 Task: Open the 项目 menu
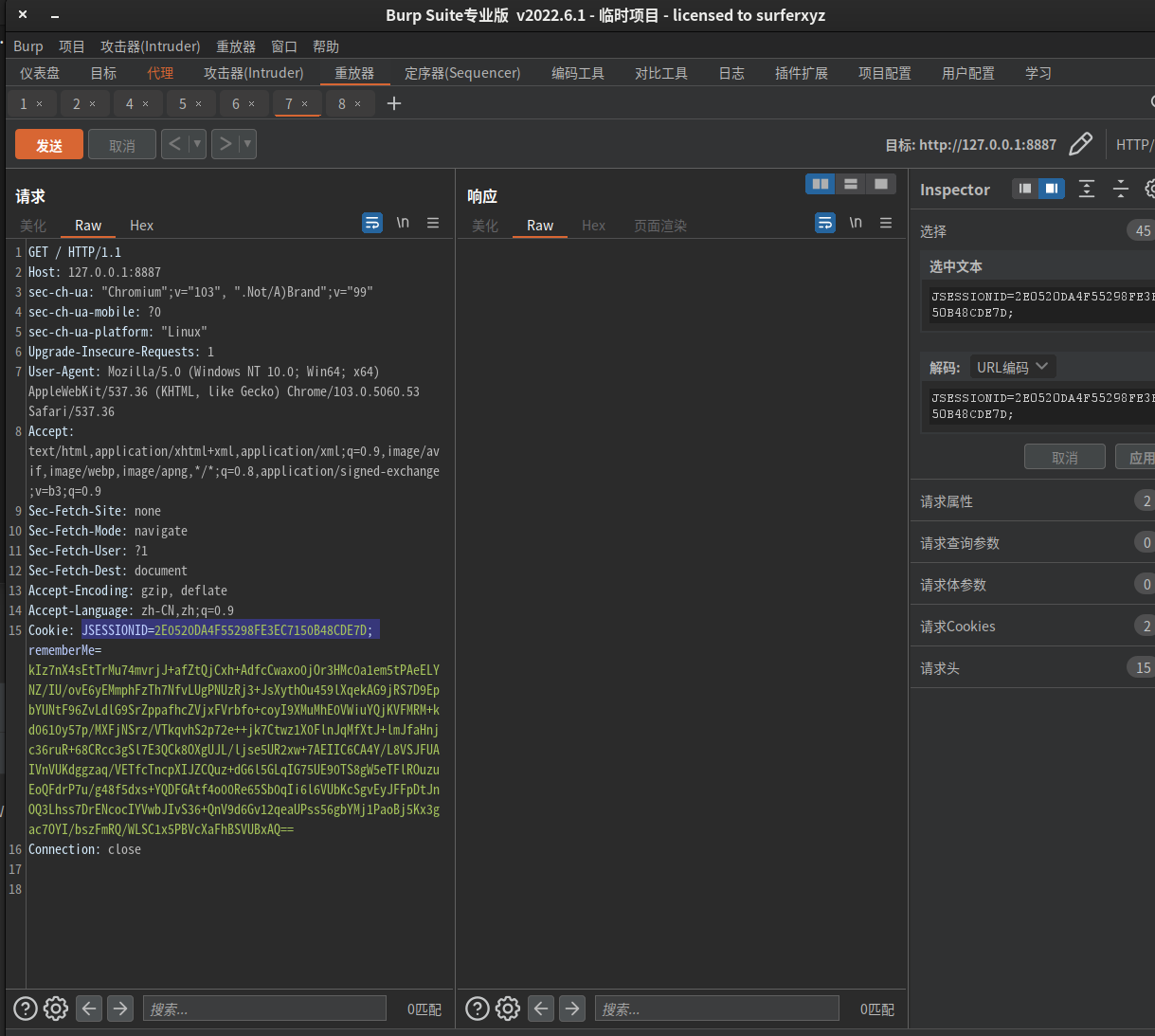72,46
